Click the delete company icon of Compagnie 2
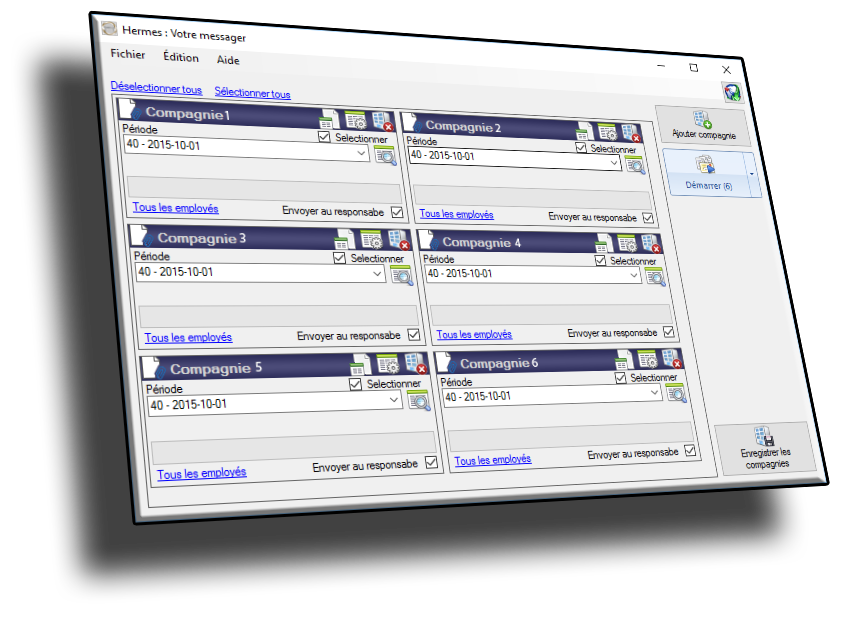The width and height of the screenshot is (850, 628). click(631, 132)
